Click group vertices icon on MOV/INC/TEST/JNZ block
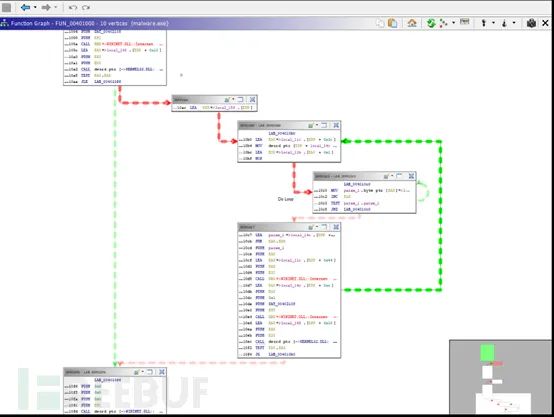Screen dimensions: 554x417 pyautogui.click(x=411, y=176)
